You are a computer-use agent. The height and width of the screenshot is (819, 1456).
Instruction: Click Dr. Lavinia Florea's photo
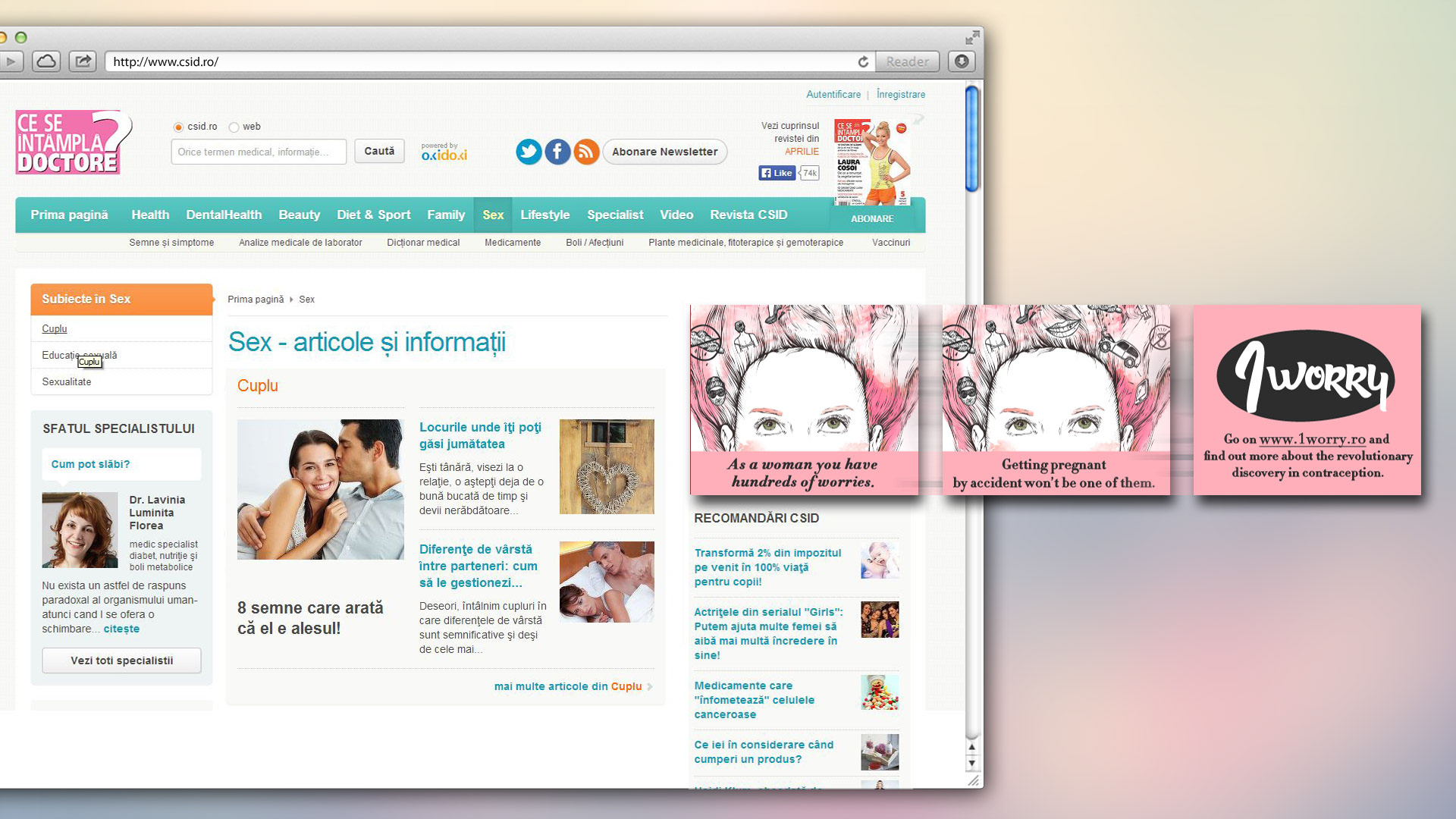(80, 530)
